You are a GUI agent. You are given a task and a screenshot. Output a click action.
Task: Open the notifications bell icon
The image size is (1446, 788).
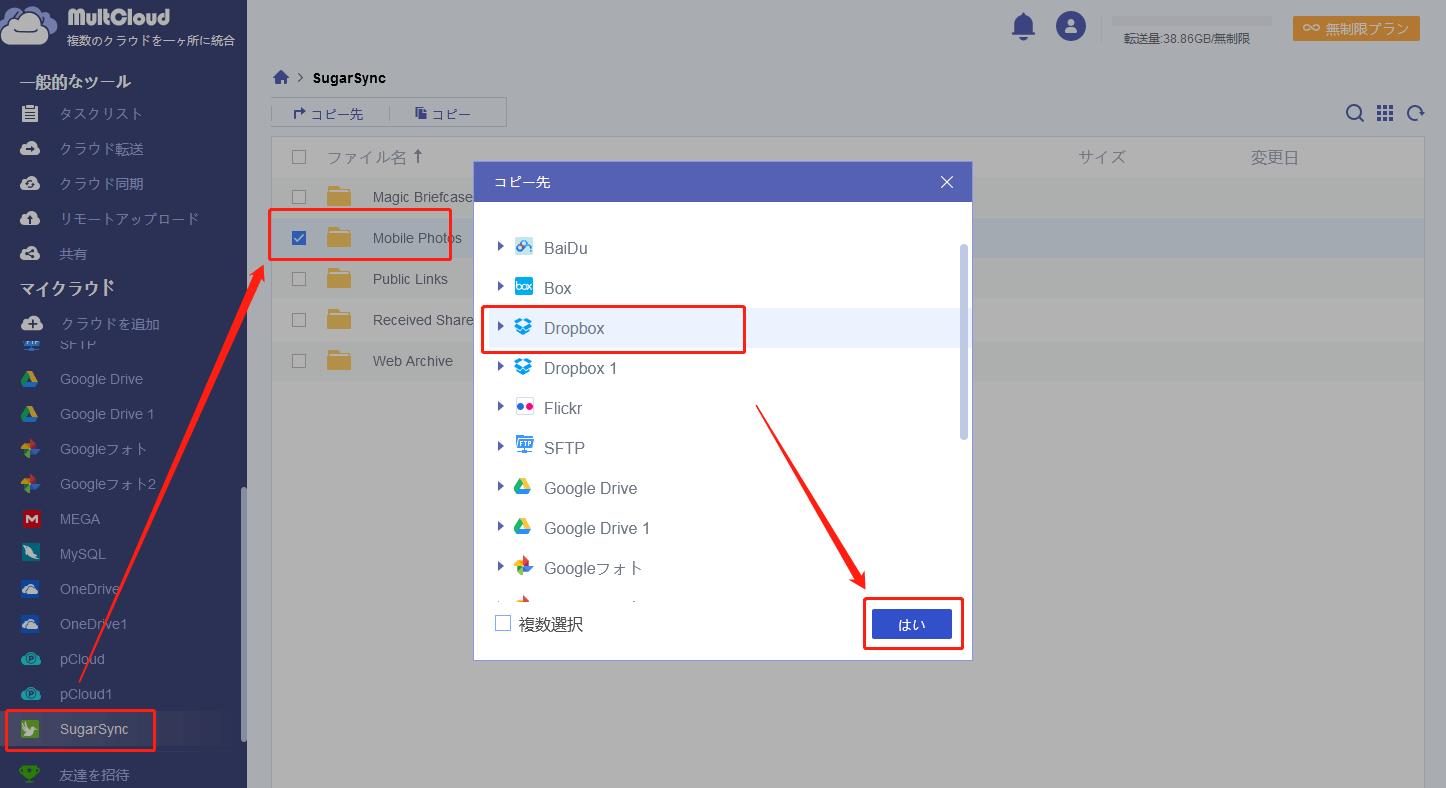(1023, 27)
